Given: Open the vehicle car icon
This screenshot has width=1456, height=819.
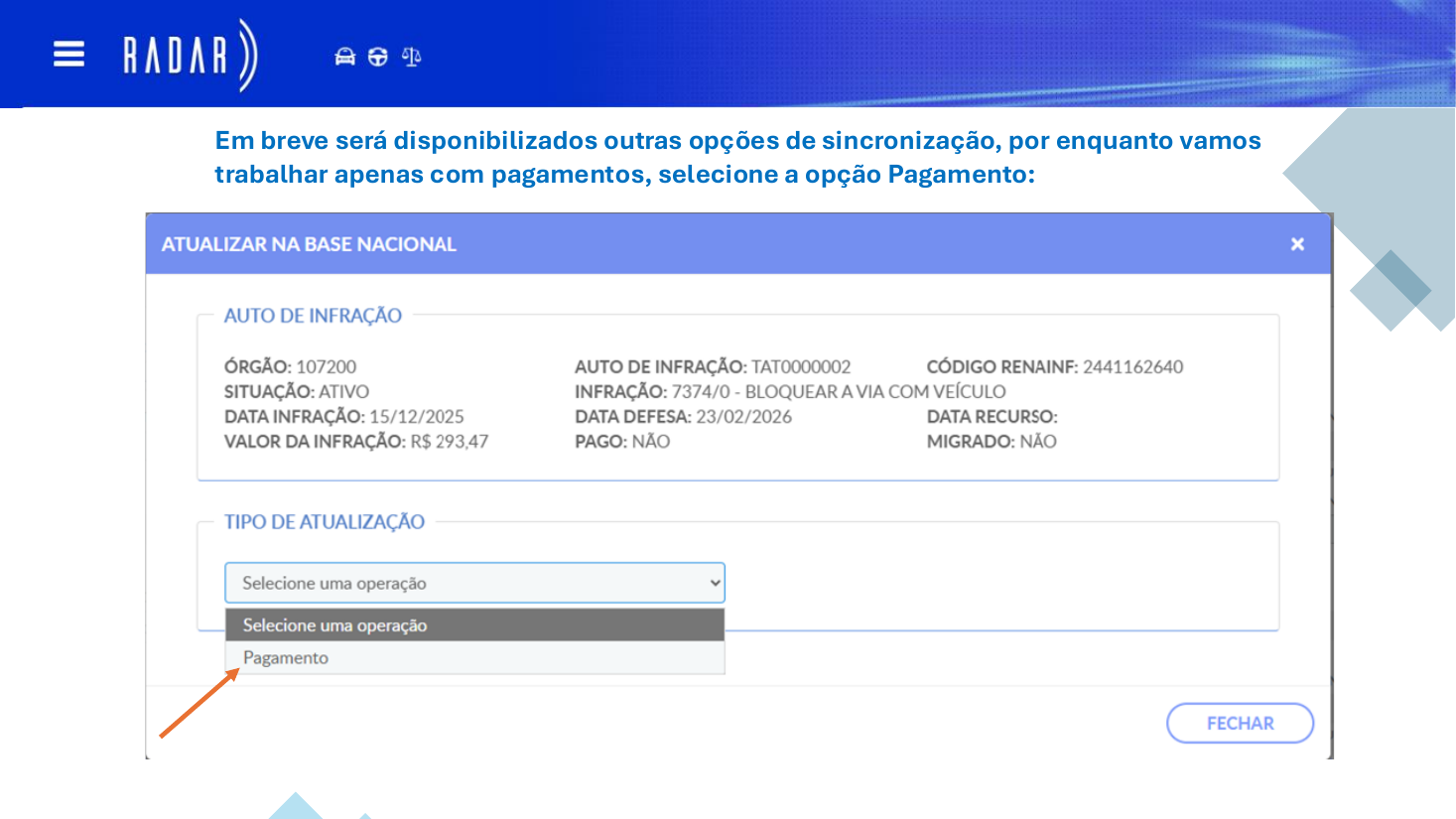Looking at the screenshot, I should (x=344, y=57).
